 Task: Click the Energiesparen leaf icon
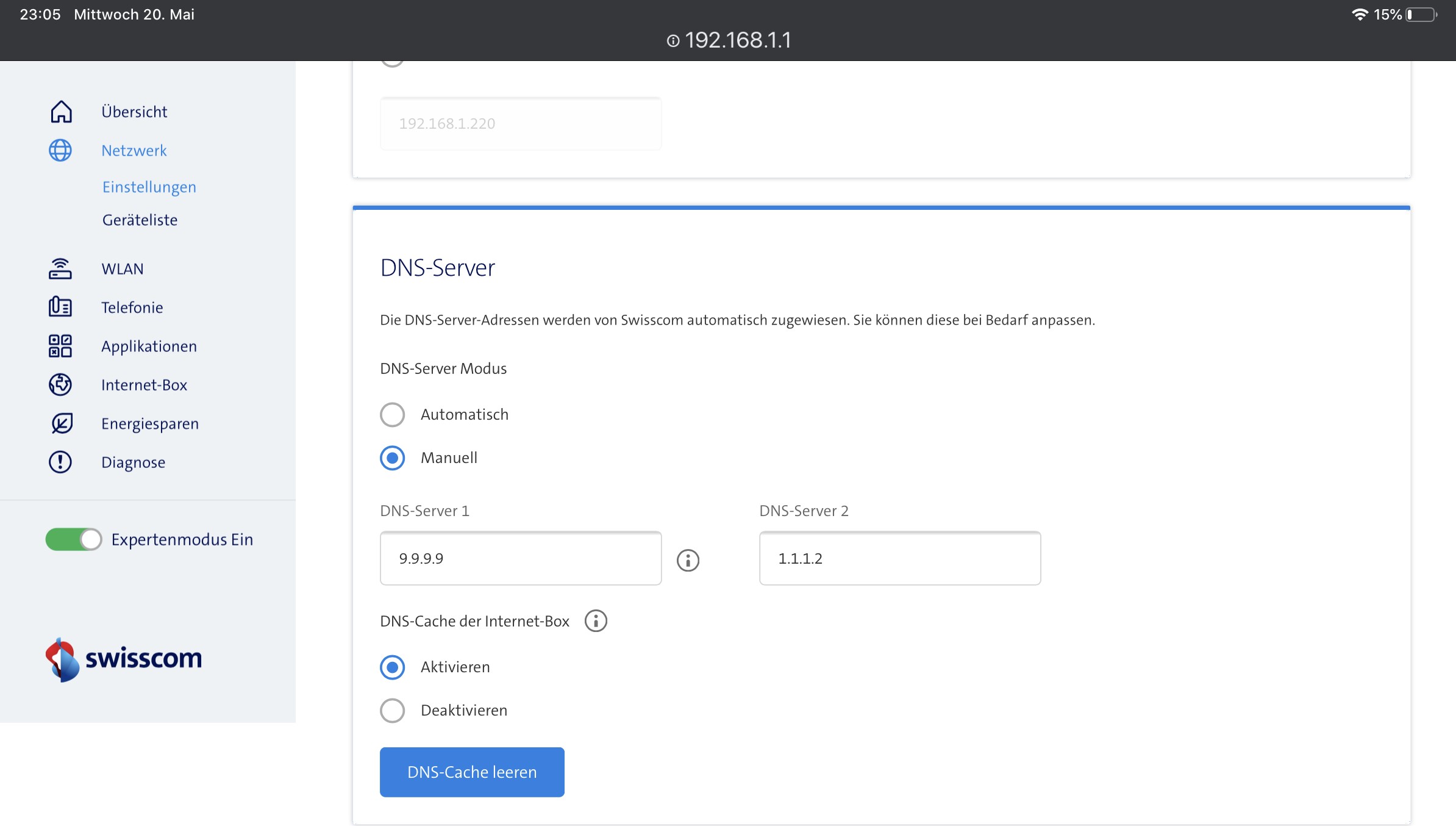(x=60, y=423)
